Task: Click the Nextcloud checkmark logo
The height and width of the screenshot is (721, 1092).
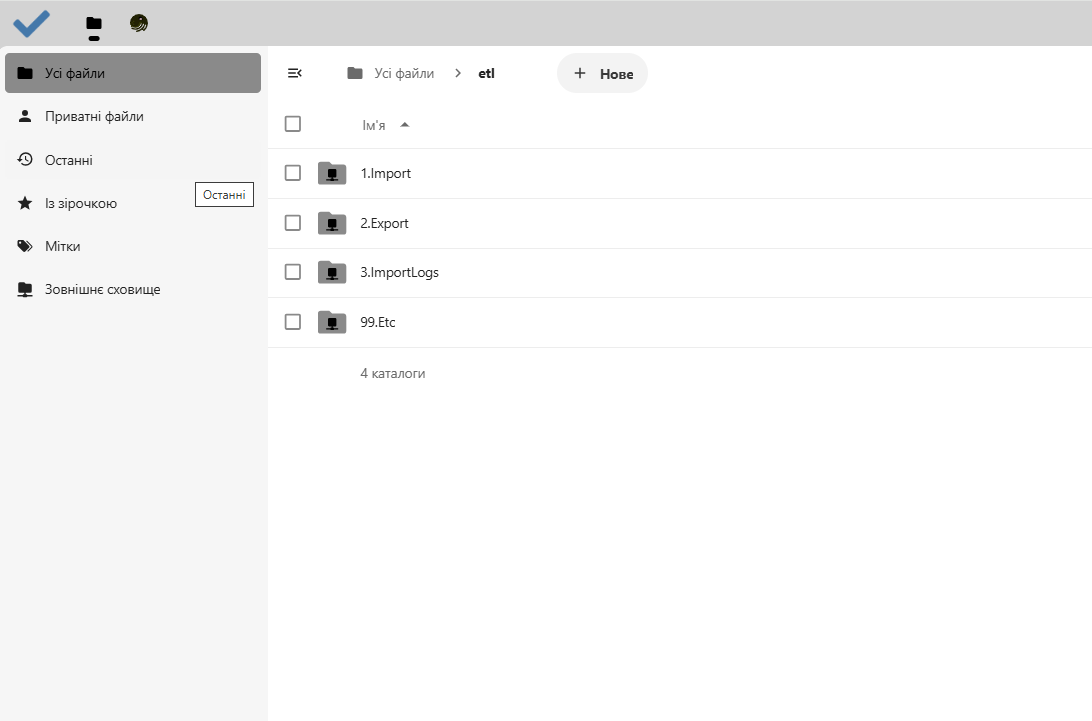Action: [x=30, y=24]
